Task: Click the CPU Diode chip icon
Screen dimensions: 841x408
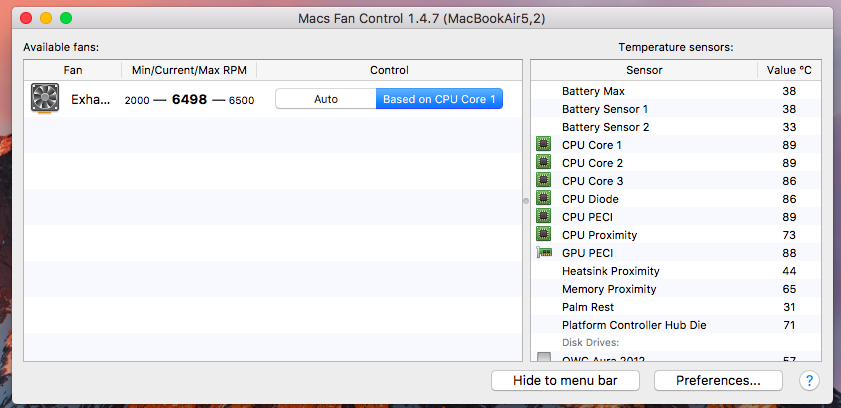Action: 543,198
